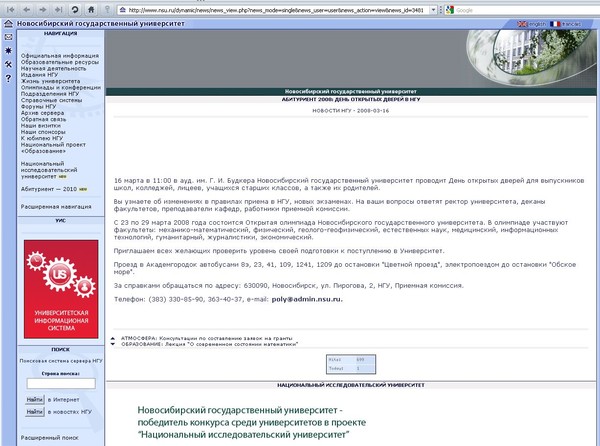The width and height of the screenshot is (600, 446).
Task: Open Форумы НГУ link
Action: pyautogui.click(x=38, y=106)
